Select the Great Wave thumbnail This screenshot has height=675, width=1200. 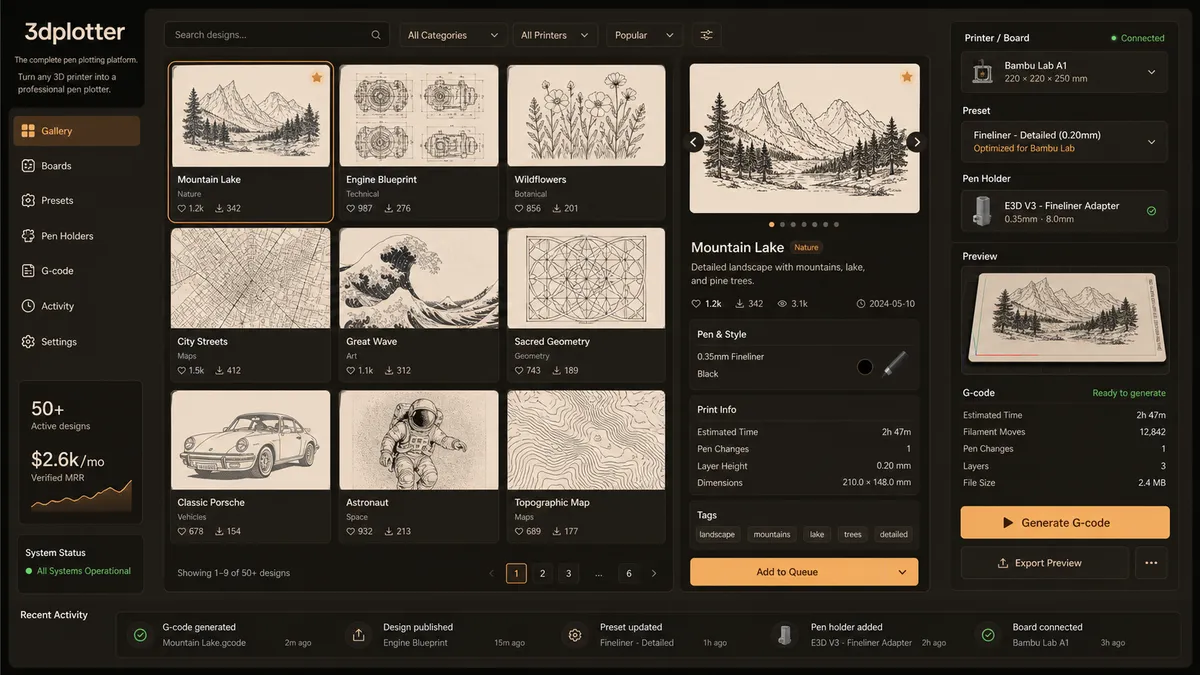point(419,278)
